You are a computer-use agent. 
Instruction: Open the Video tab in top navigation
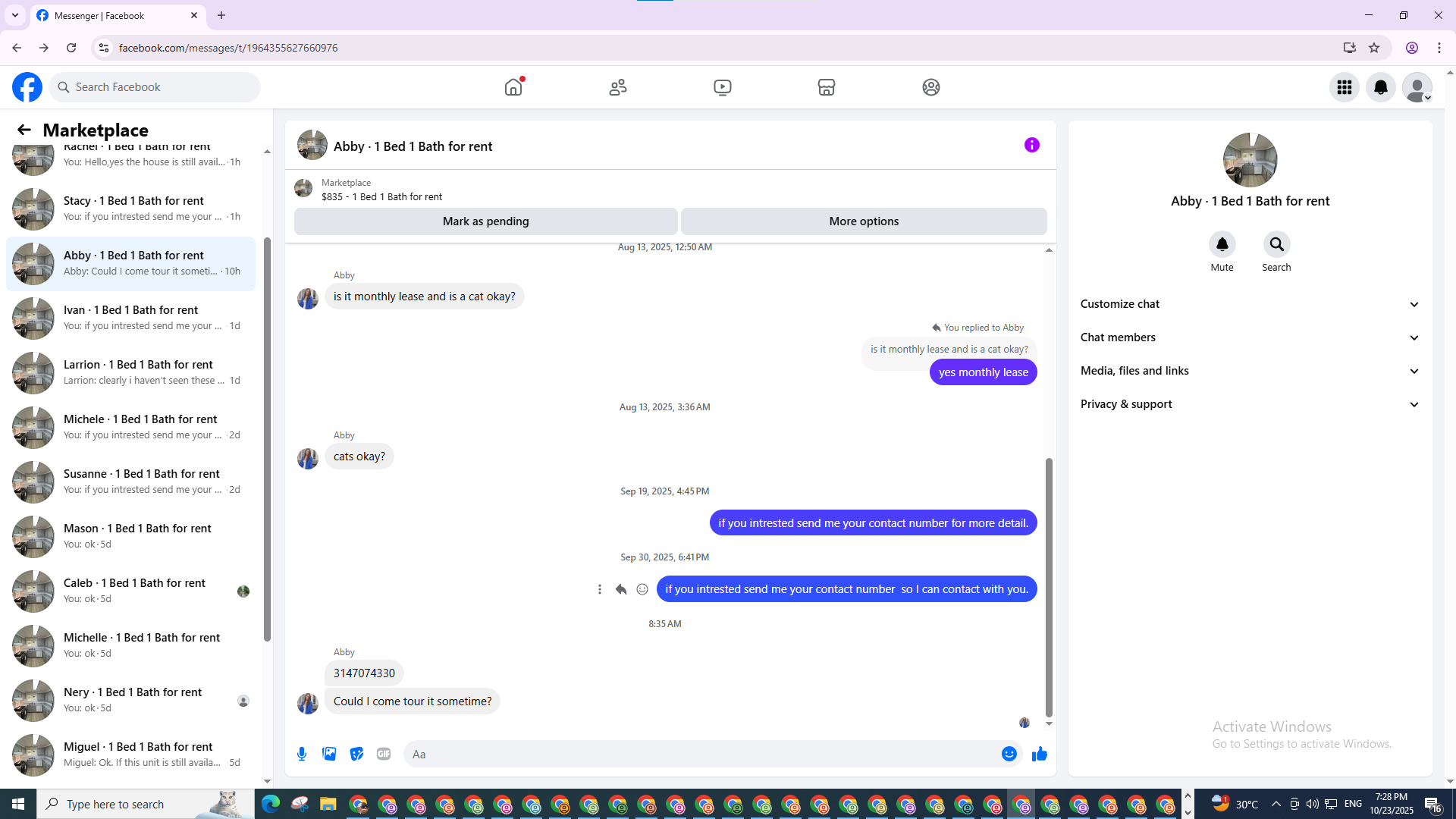(x=722, y=87)
